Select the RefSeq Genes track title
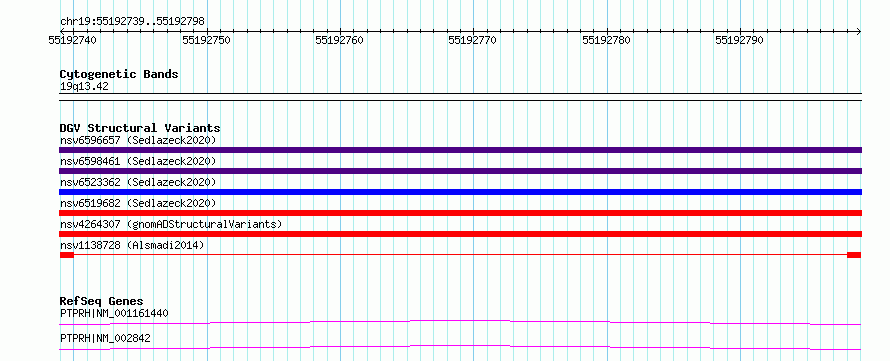Image resolution: width=890 pixels, height=361 pixels. 101,301
